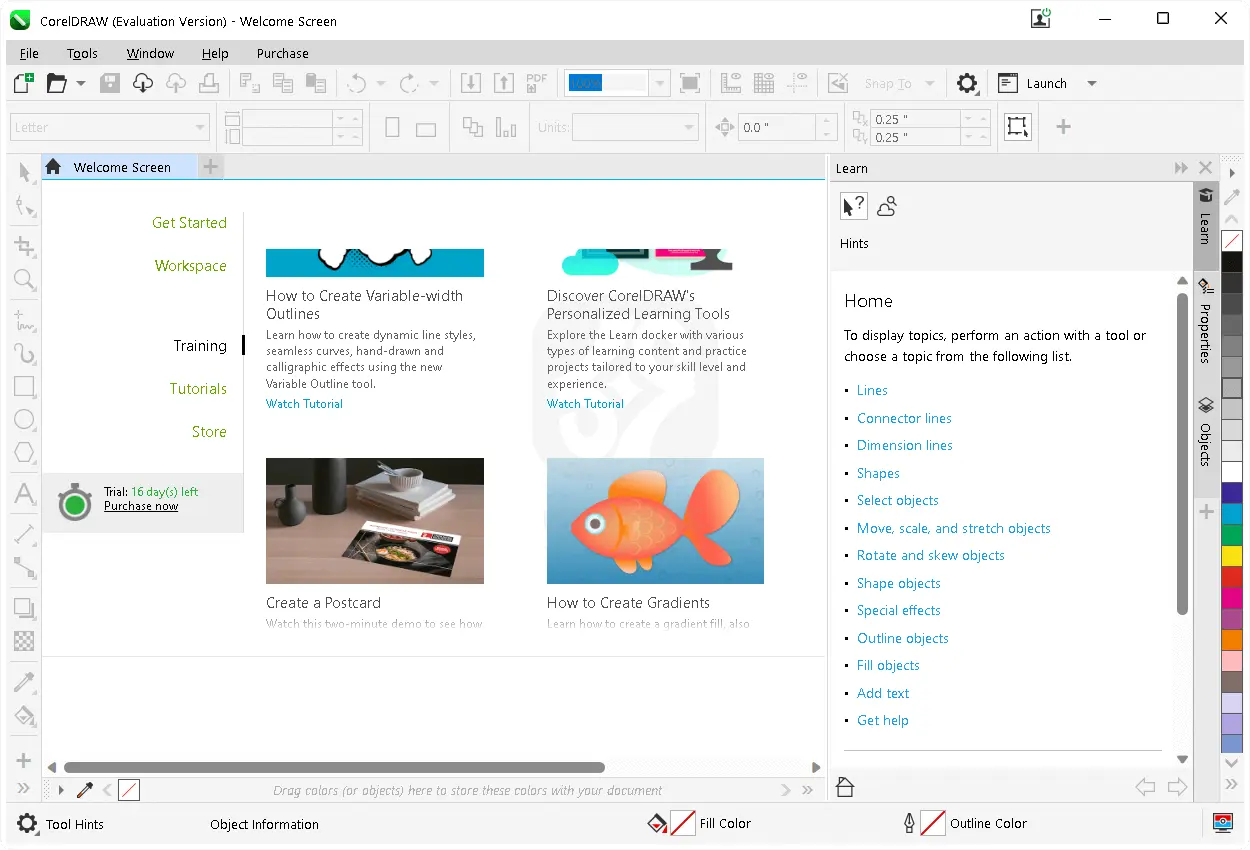
Task: Click the goldfish gradients tutorial thumbnail
Action: pos(655,521)
